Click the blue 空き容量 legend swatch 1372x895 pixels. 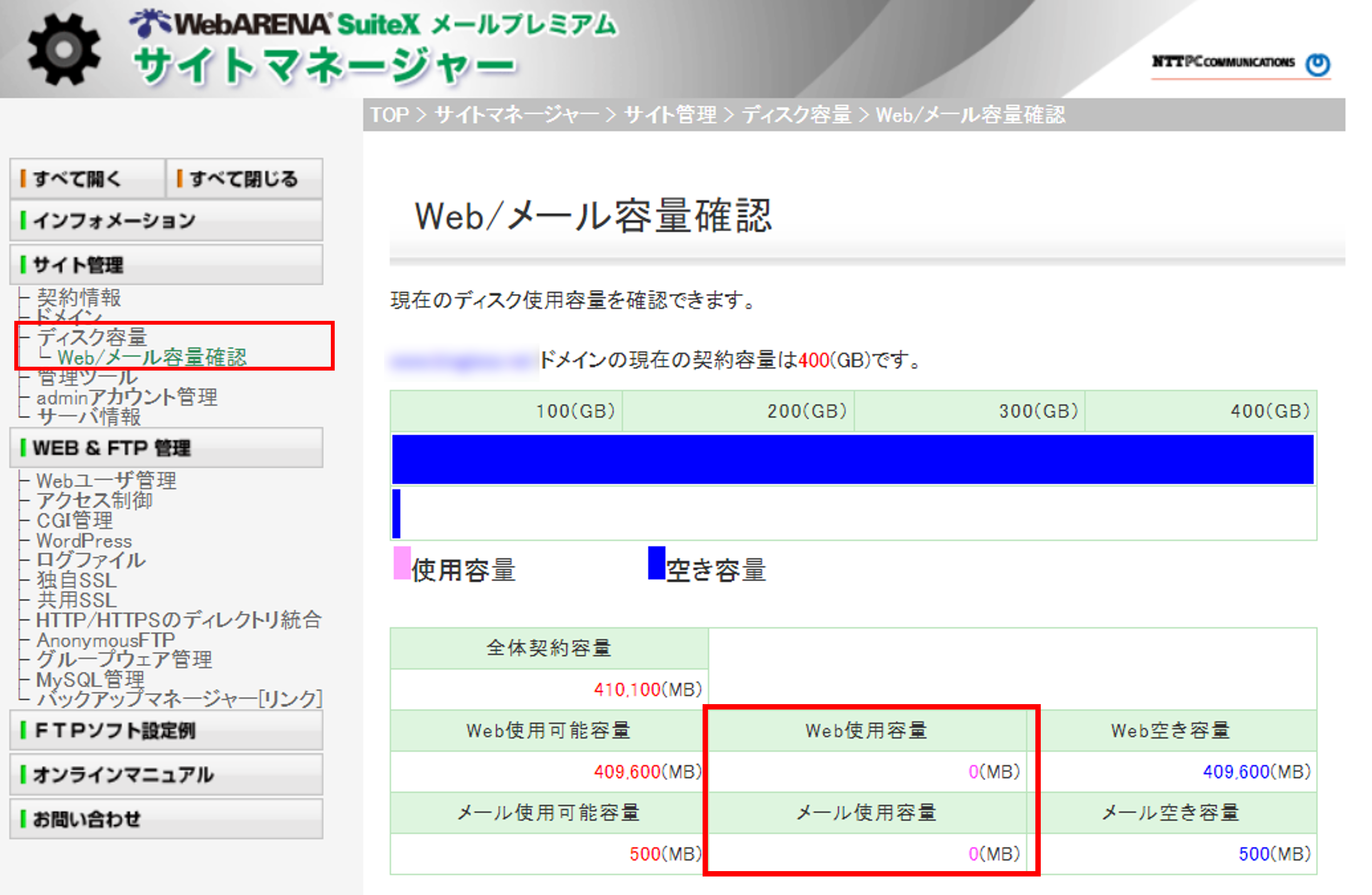[x=657, y=563]
